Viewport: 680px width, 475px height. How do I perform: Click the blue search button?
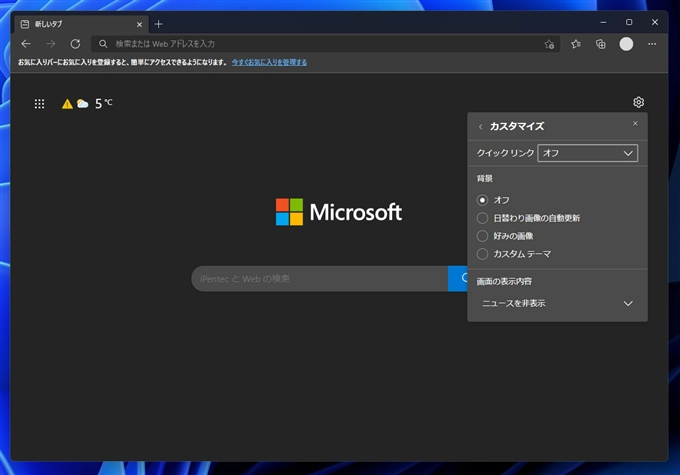[x=458, y=278]
